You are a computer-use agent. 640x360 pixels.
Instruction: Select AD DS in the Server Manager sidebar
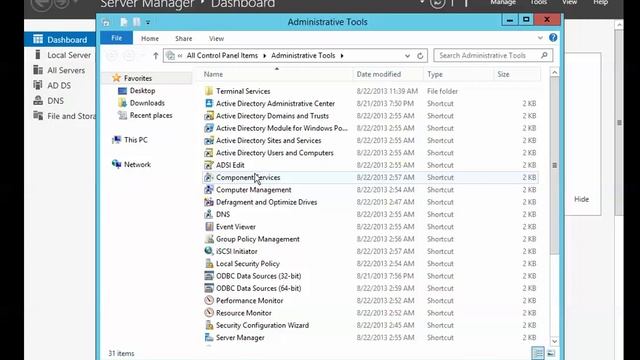[60, 85]
